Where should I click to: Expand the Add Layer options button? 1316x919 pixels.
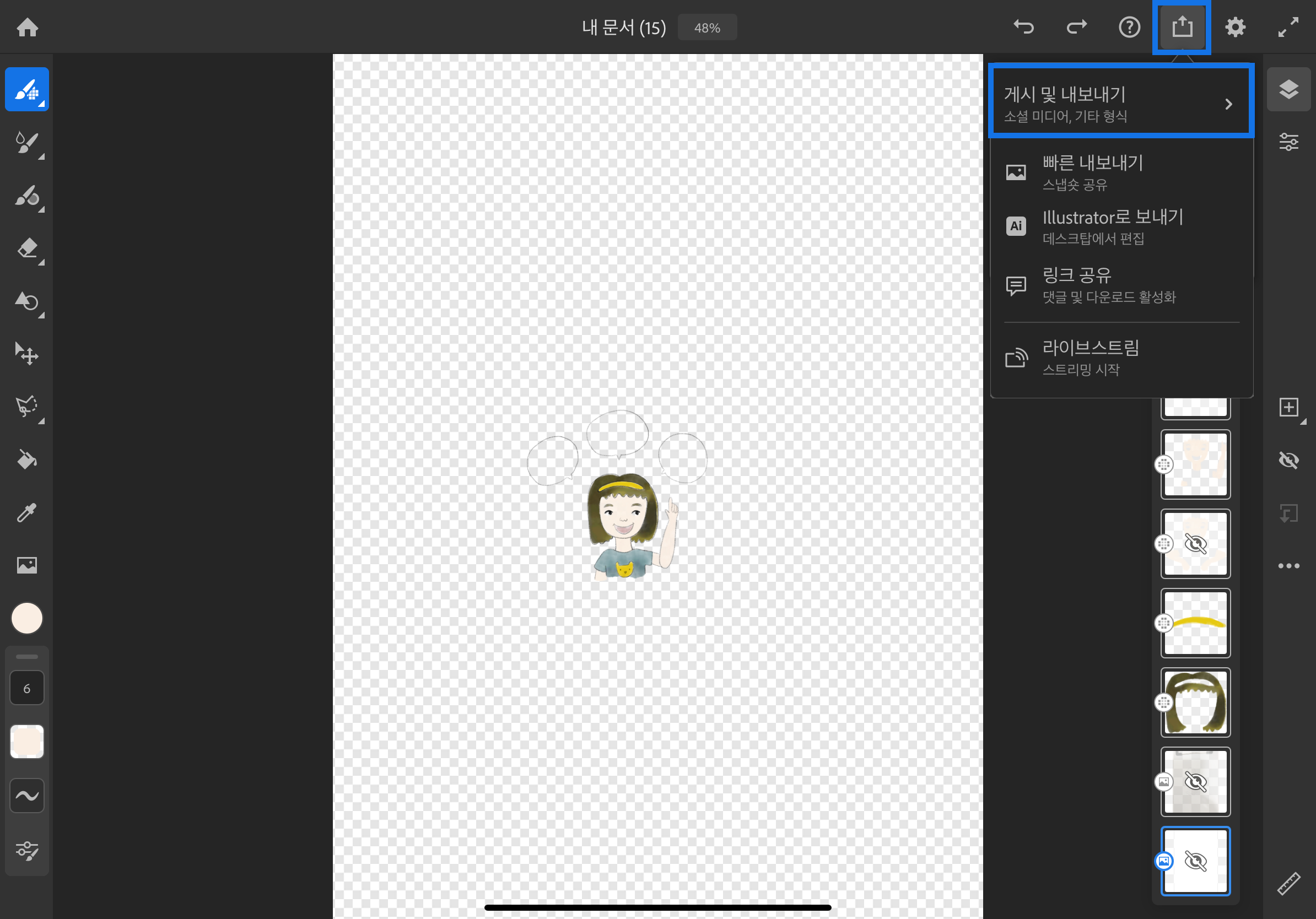(1288, 407)
